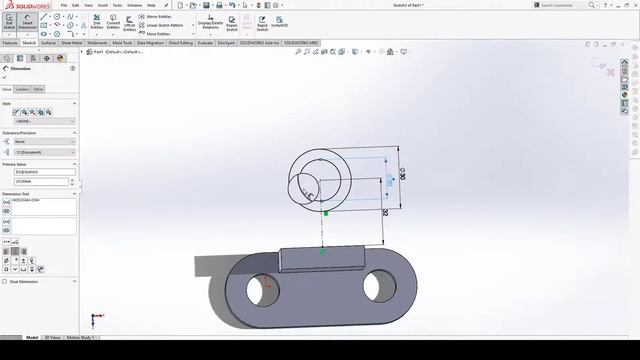The image size is (640, 360).
Task: Open the File menu
Action: (x=64, y=5)
